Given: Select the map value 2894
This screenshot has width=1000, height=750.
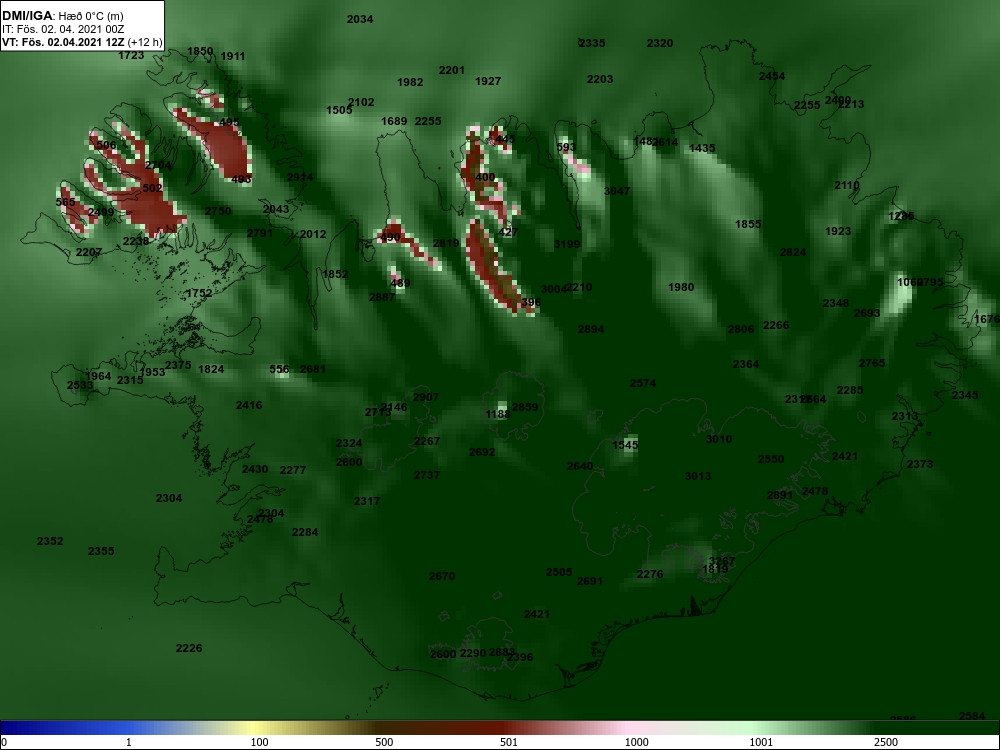Looking at the screenshot, I should [x=591, y=329].
